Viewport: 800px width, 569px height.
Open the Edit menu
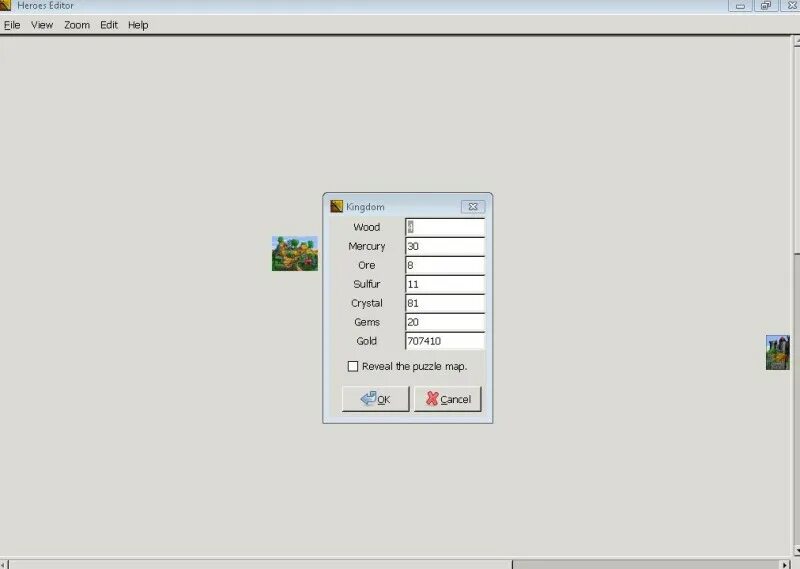(x=109, y=25)
